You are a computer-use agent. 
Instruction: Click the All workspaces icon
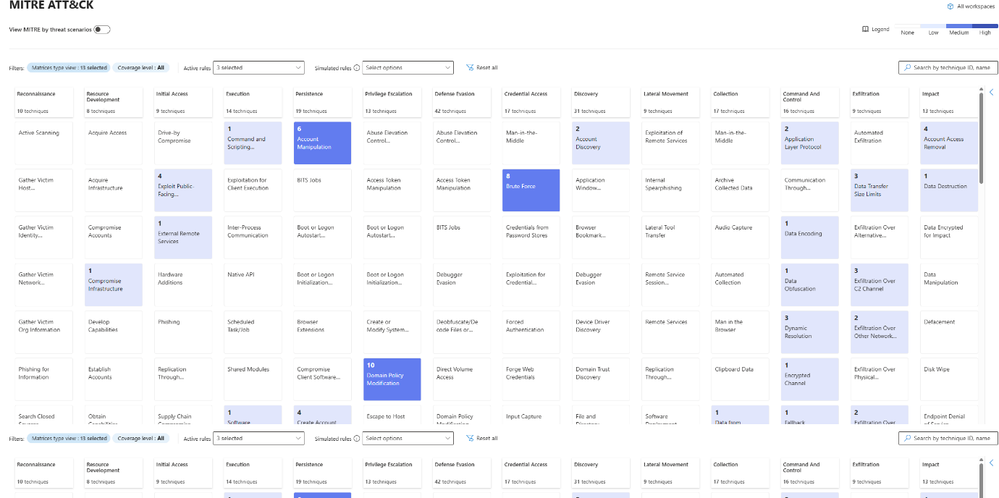[x=951, y=6]
